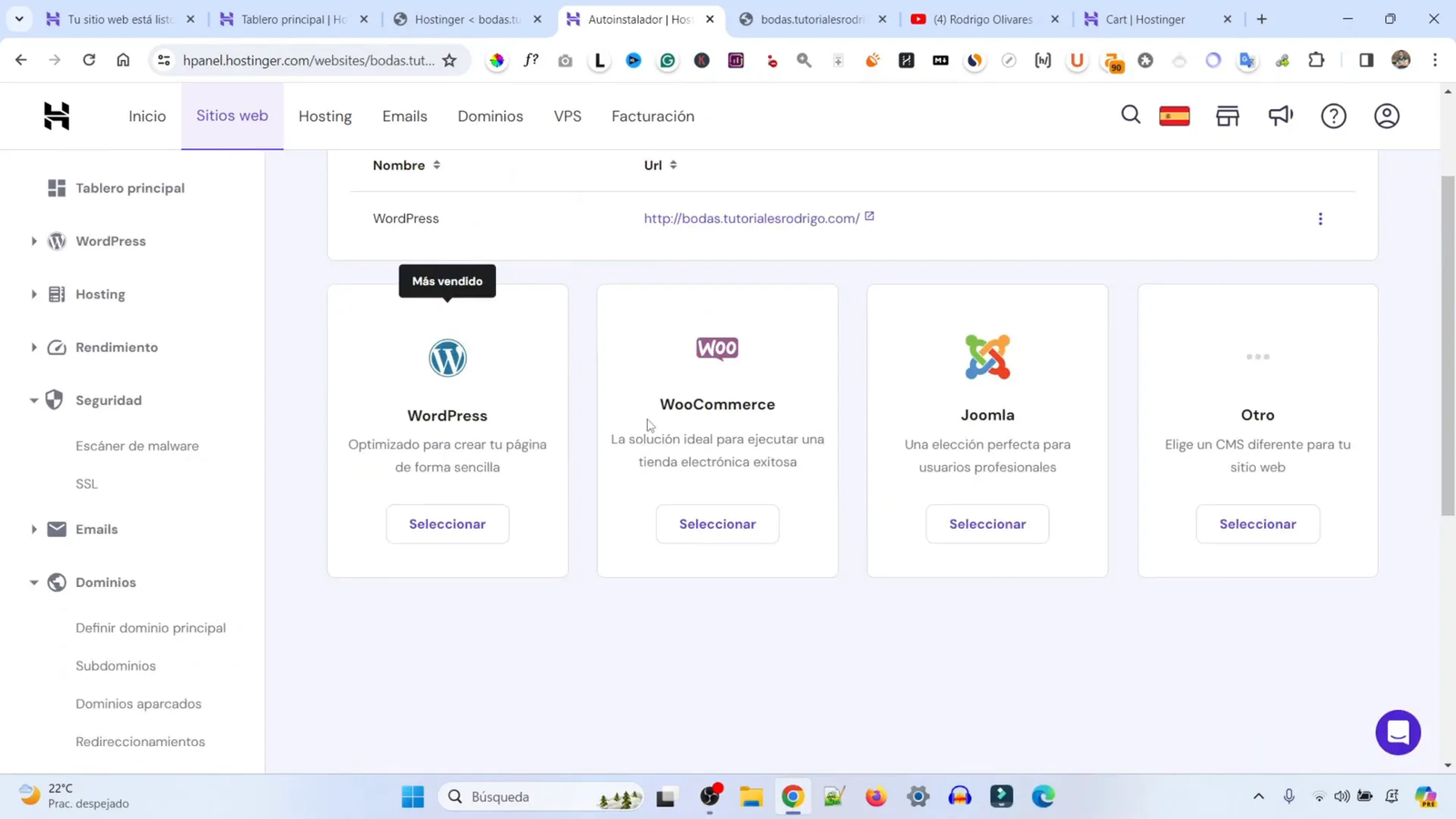This screenshot has width=1456, height=819.
Task: Switch to Cart | Hostinger browser tab
Action: click(1157, 19)
